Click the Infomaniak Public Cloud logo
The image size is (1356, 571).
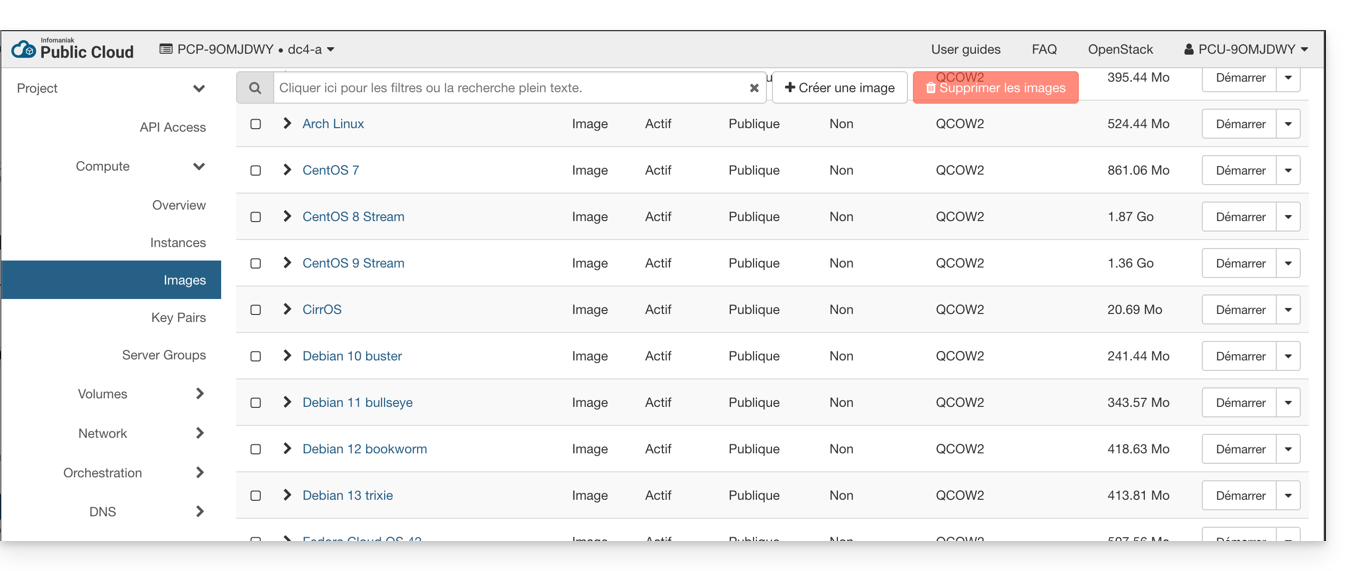click(x=72, y=49)
